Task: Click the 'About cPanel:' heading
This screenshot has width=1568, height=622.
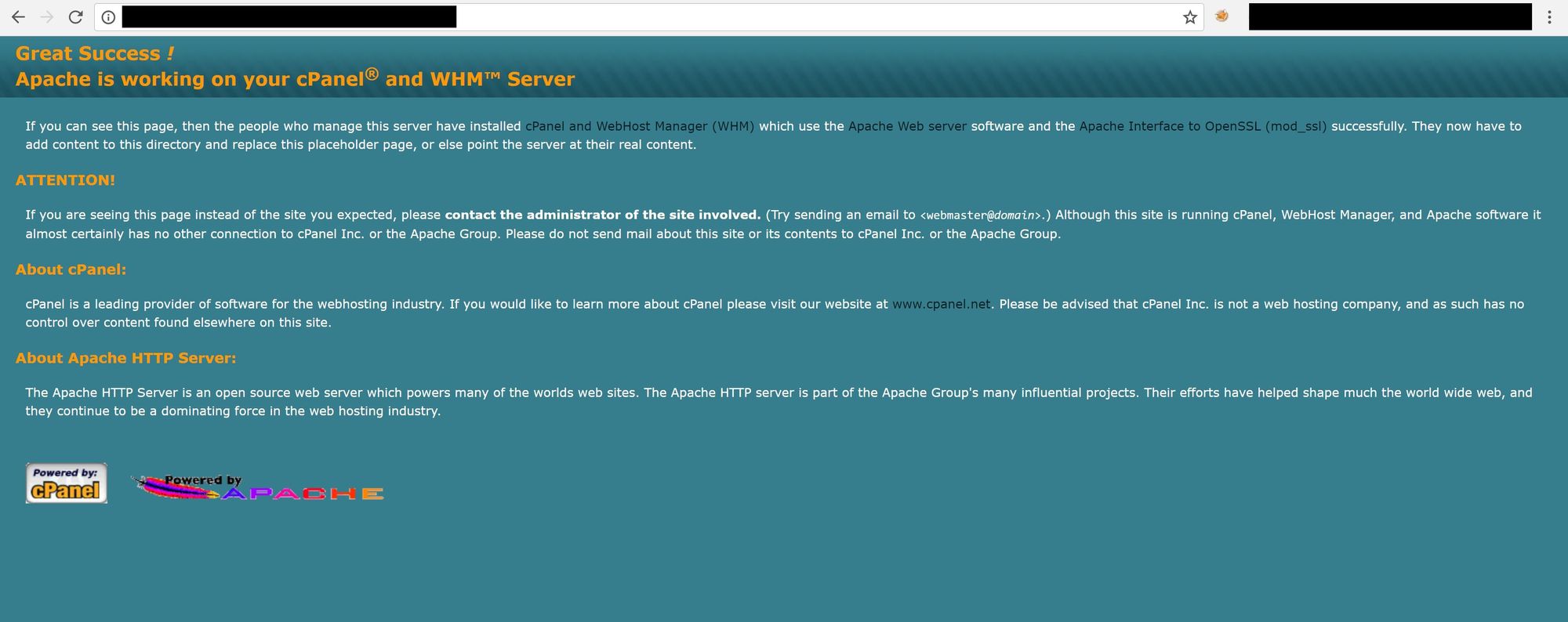Action: [x=71, y=269]
